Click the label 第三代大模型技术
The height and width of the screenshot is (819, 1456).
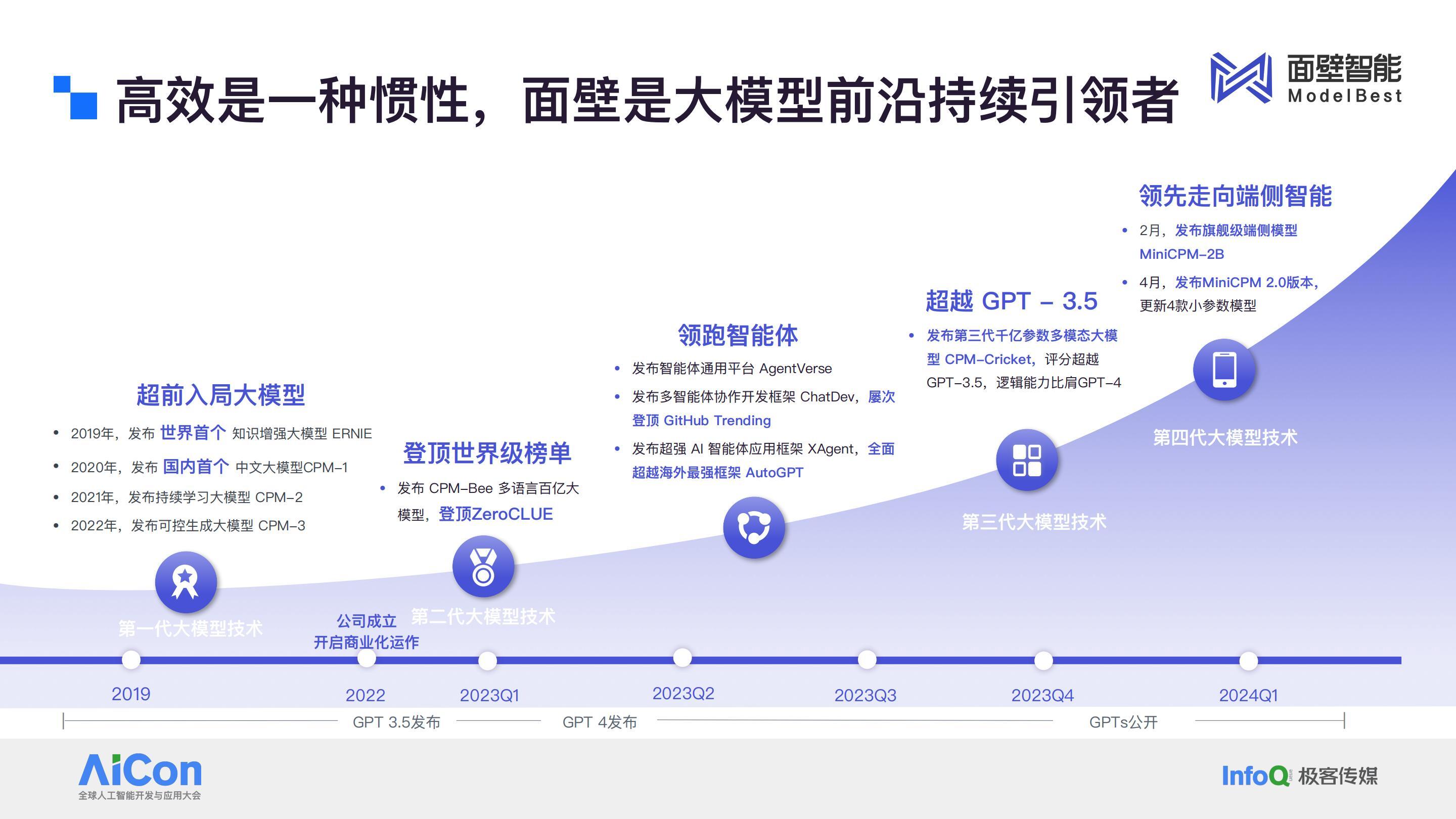click(1034, 522)
